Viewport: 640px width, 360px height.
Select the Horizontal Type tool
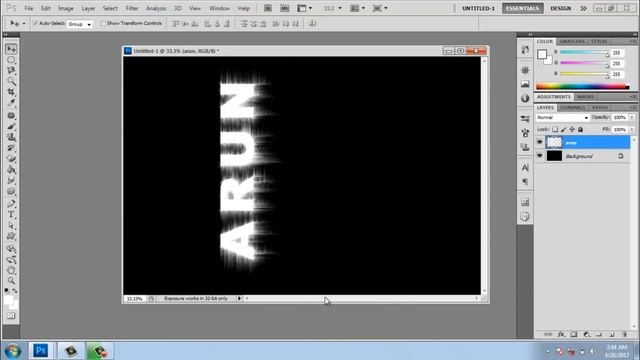point(11,215)
